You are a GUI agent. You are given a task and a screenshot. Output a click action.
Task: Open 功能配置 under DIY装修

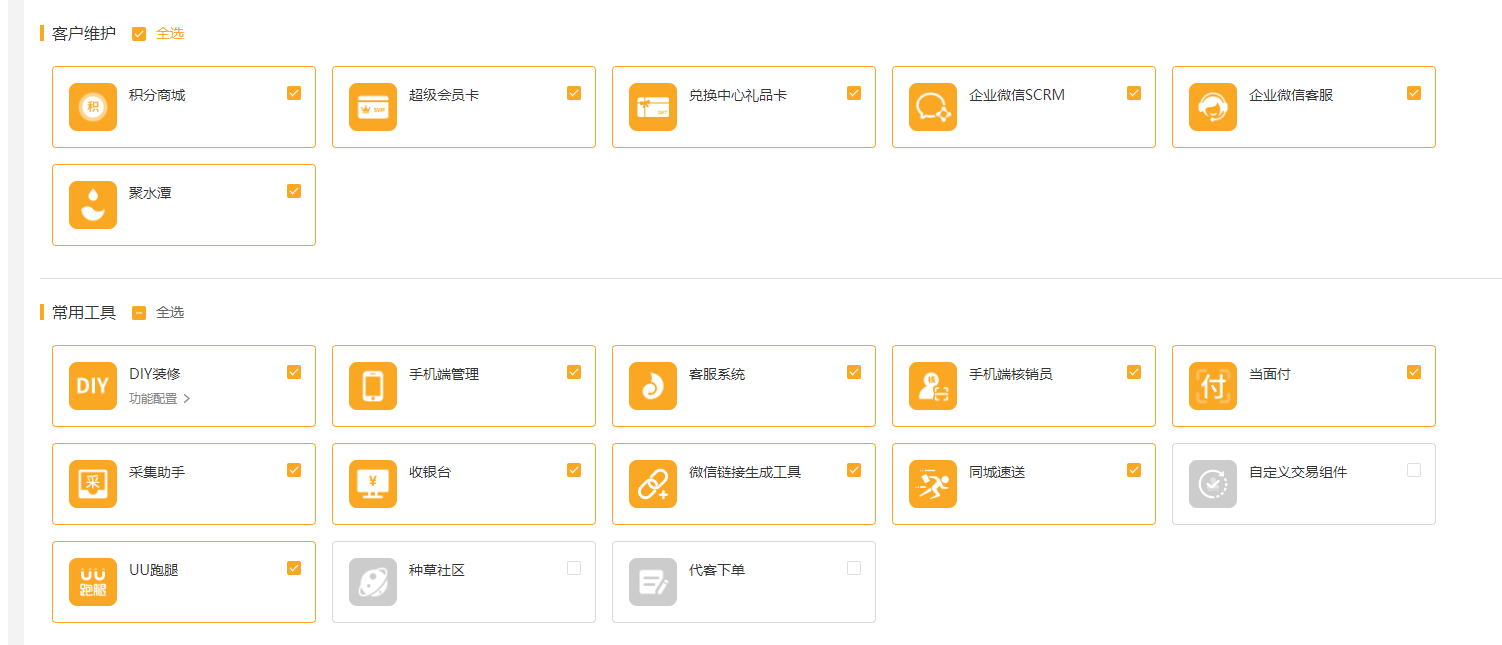tap(159, 398)
